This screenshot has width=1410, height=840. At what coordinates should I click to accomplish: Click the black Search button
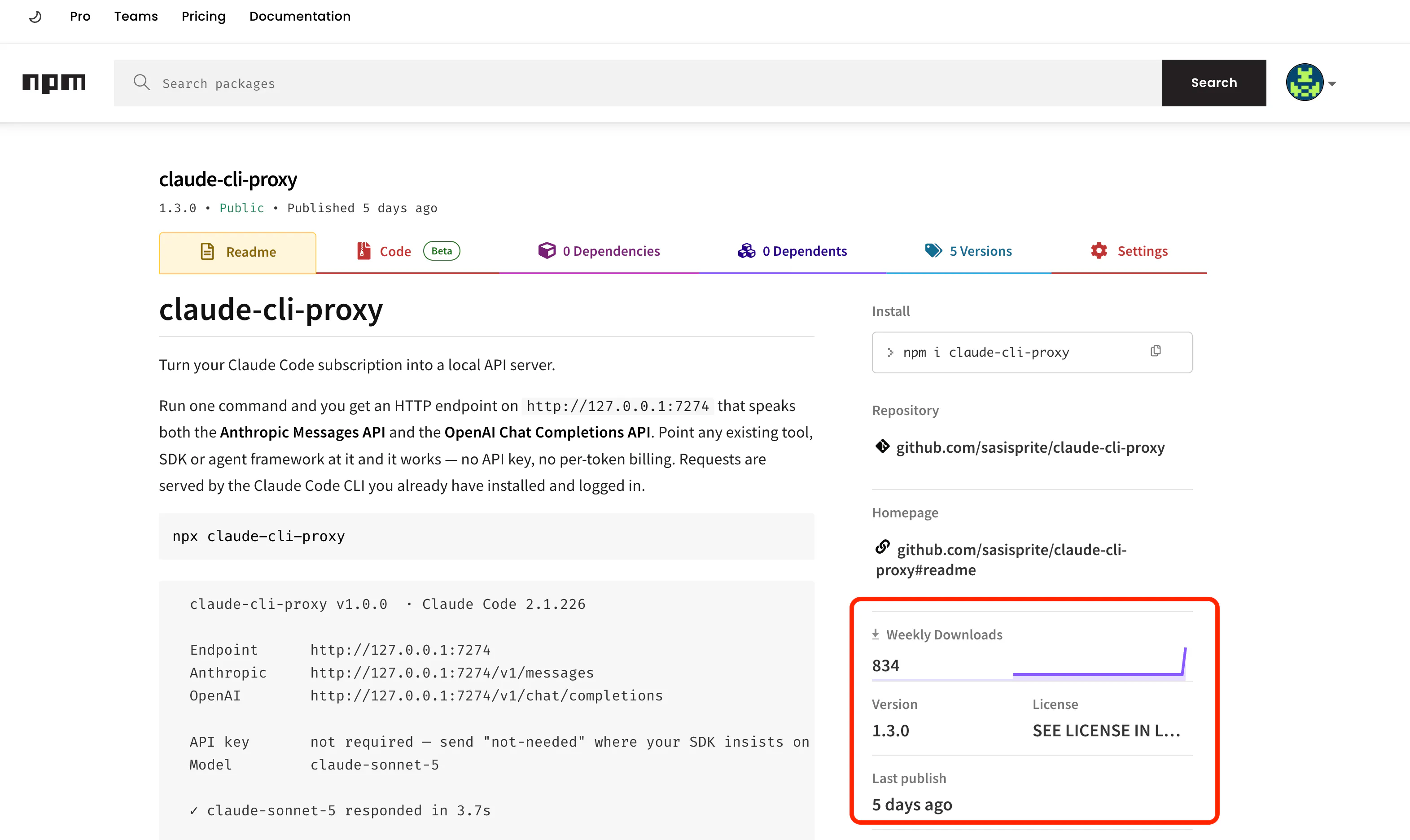pos(1213,83)
